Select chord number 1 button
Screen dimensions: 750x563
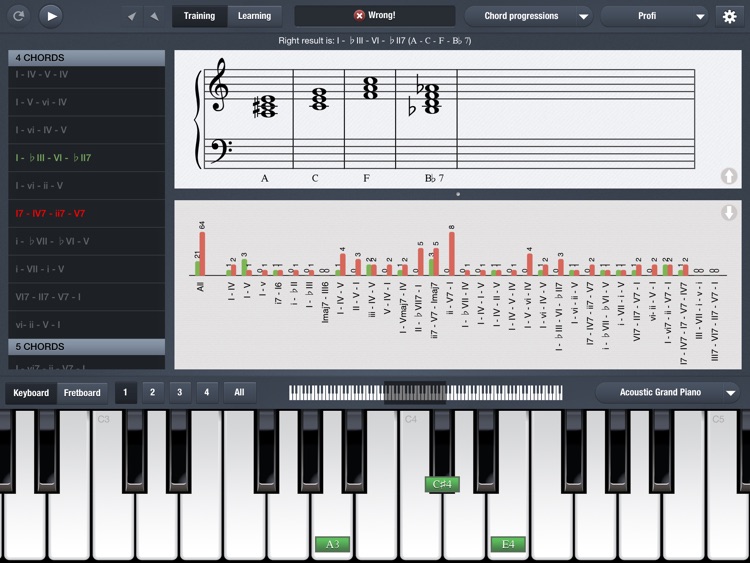[x=125, y=393]
